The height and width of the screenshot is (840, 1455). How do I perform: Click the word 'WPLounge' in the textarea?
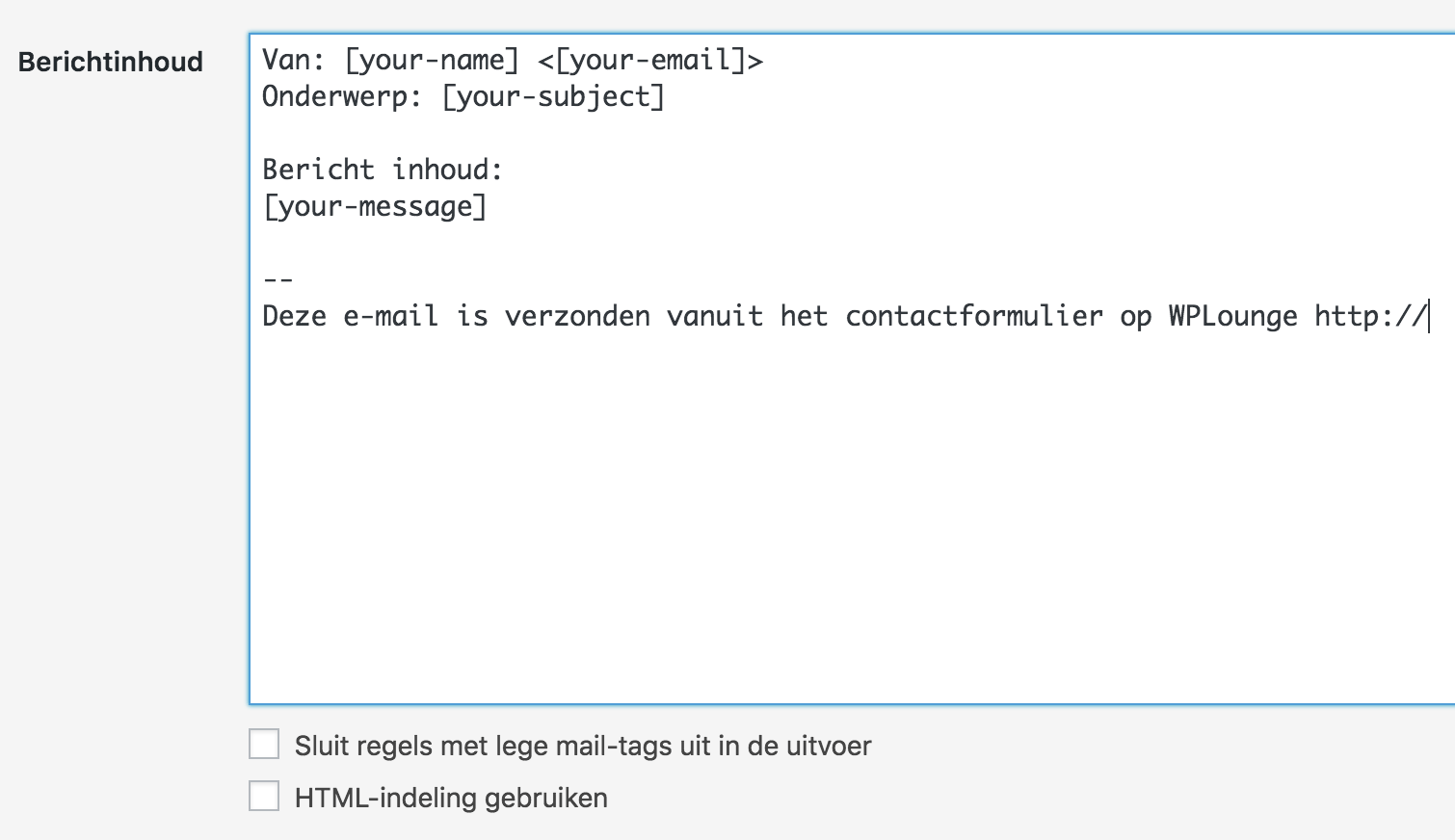point(1232,317)
